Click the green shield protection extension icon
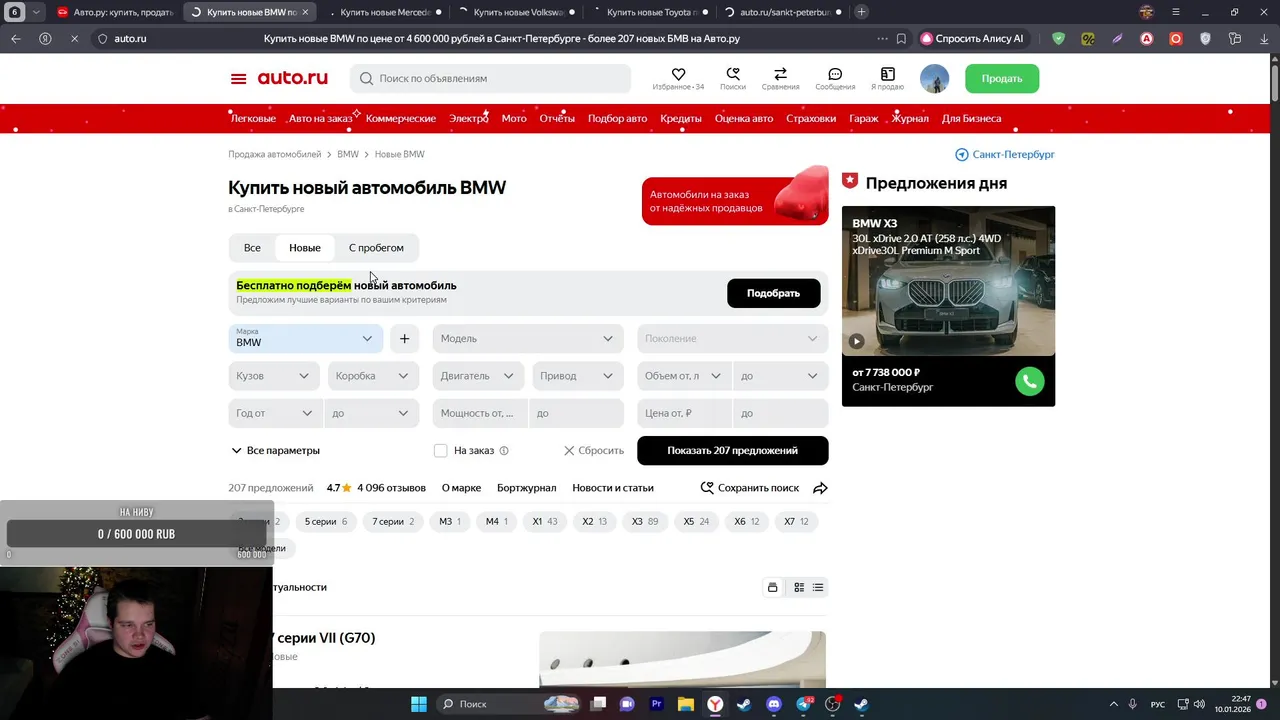This screenshot has width=1280, height=720. point(1058,39)
